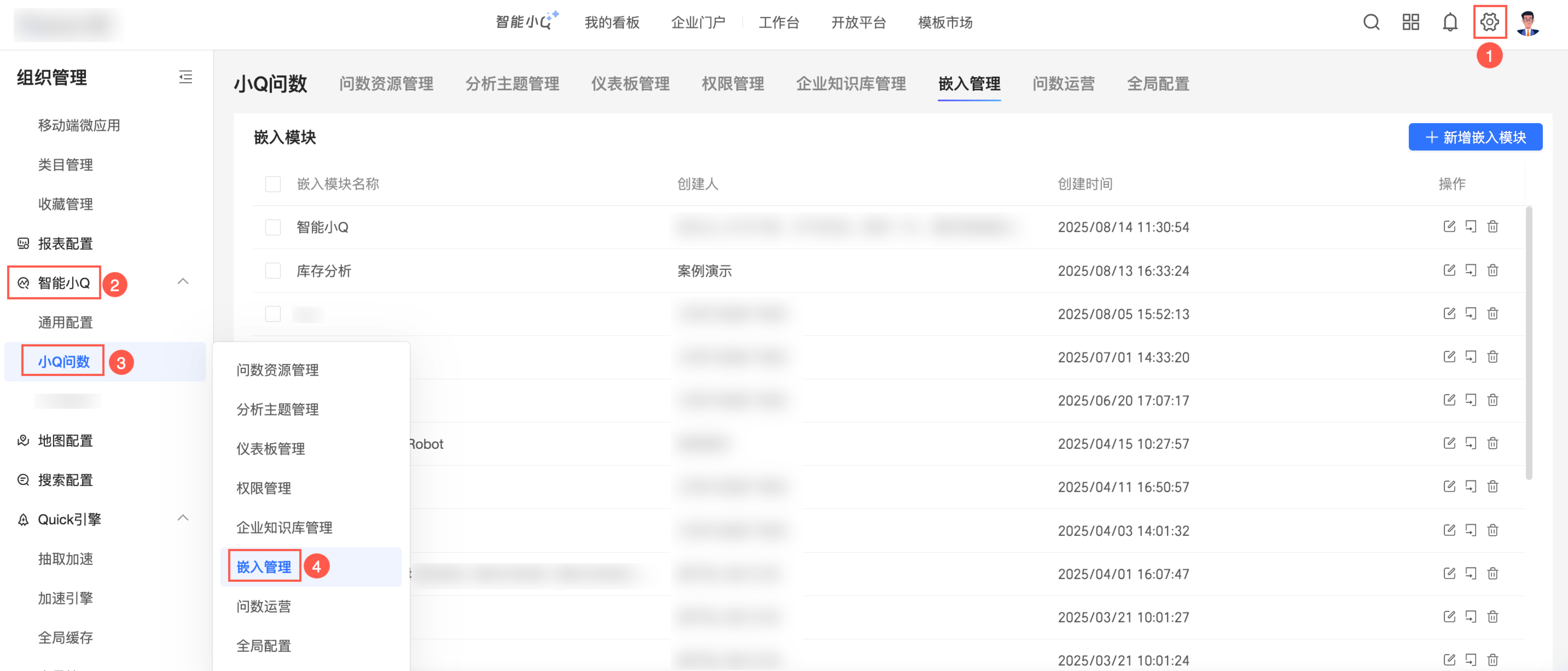Edit the 智能小Q embed module row

(x=1449, y=227)
